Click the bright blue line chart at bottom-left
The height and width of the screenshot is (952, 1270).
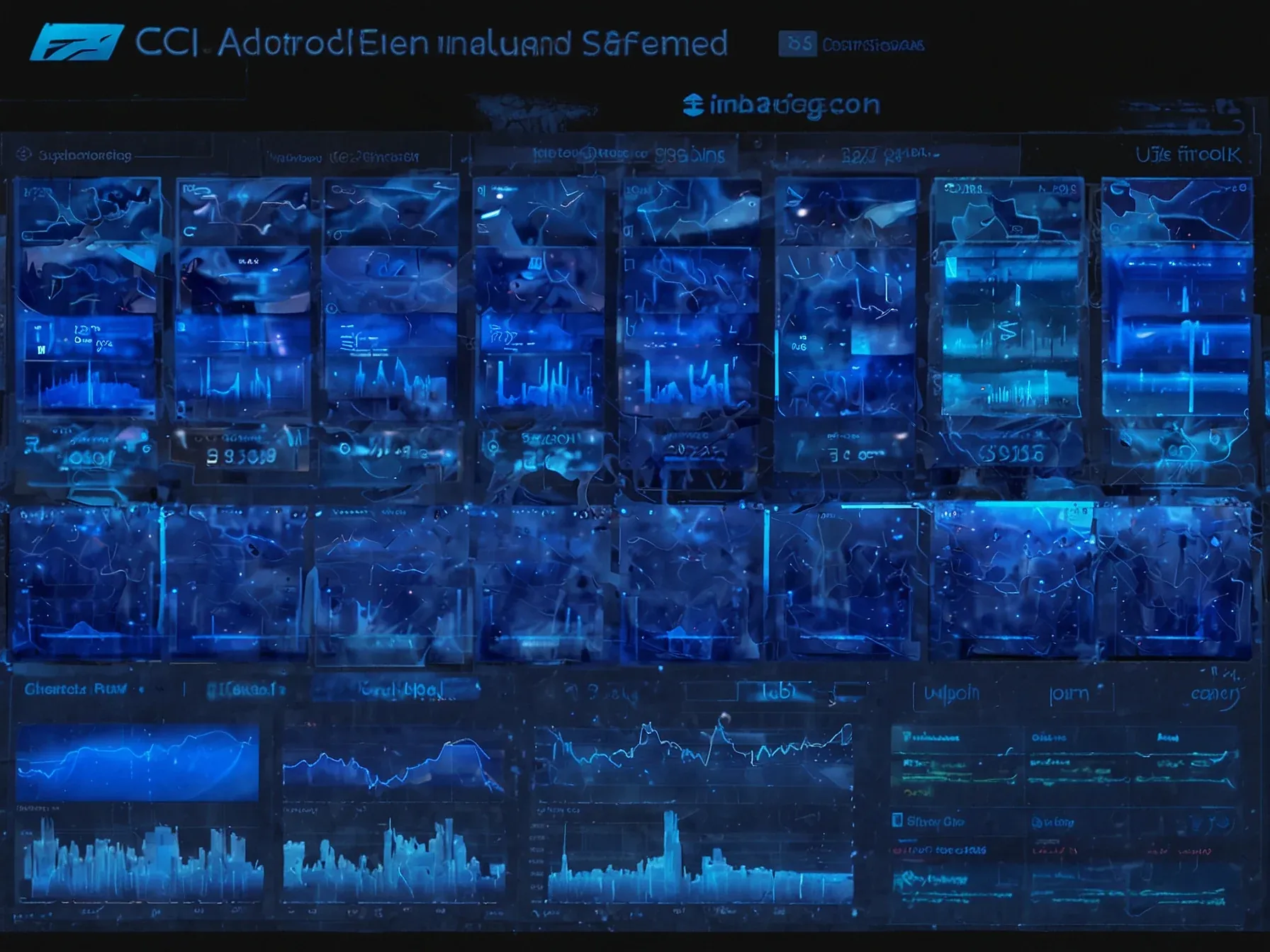click(137, 762)
